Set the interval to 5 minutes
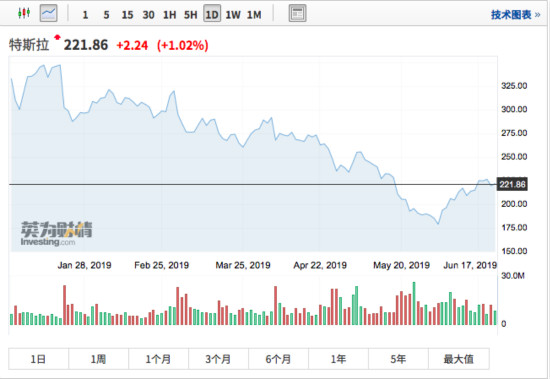Image resolution: width=550 pixels, height=379 pixels. [x=106, y=15]
